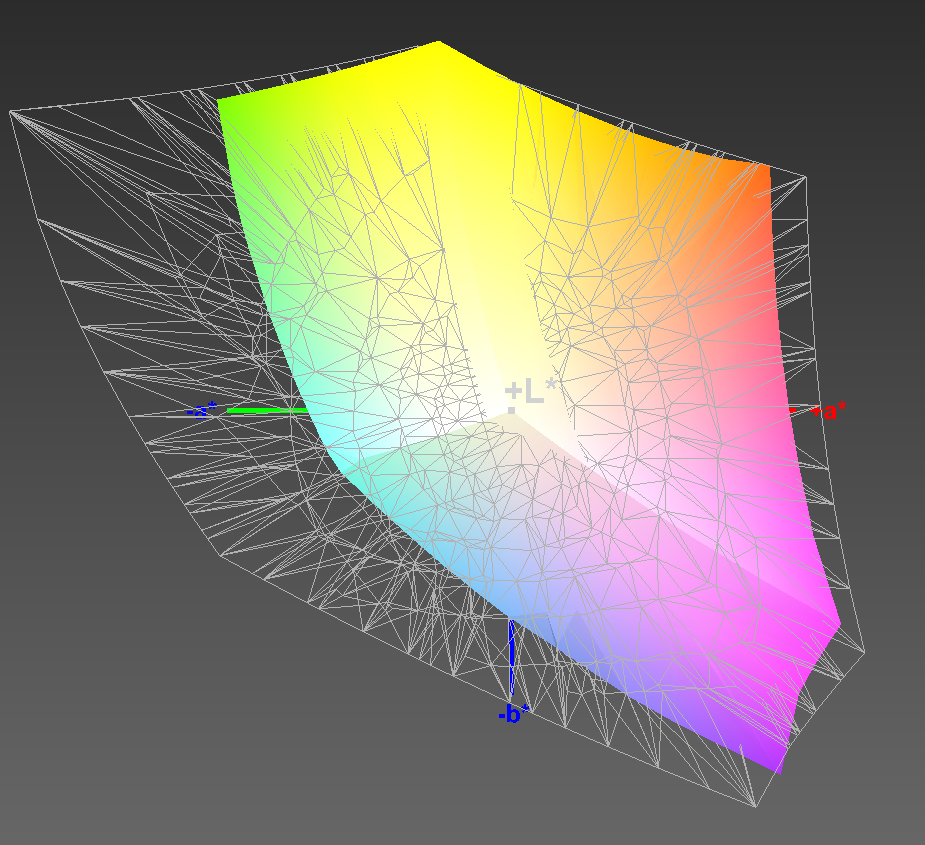The height and width of the screenshot is (845, 925).
Task: Pick the yellow peak of the gamut solid
Action: [x=438, y=44]
